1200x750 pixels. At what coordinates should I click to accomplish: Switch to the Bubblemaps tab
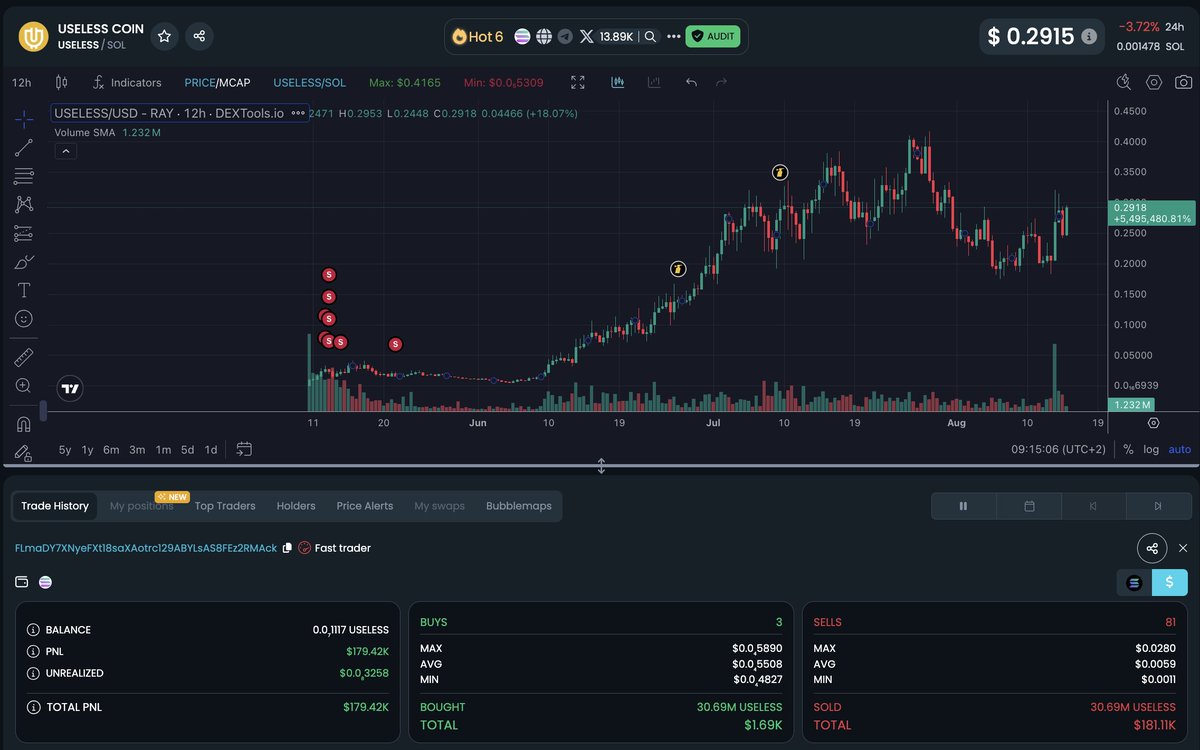[519, 506]
